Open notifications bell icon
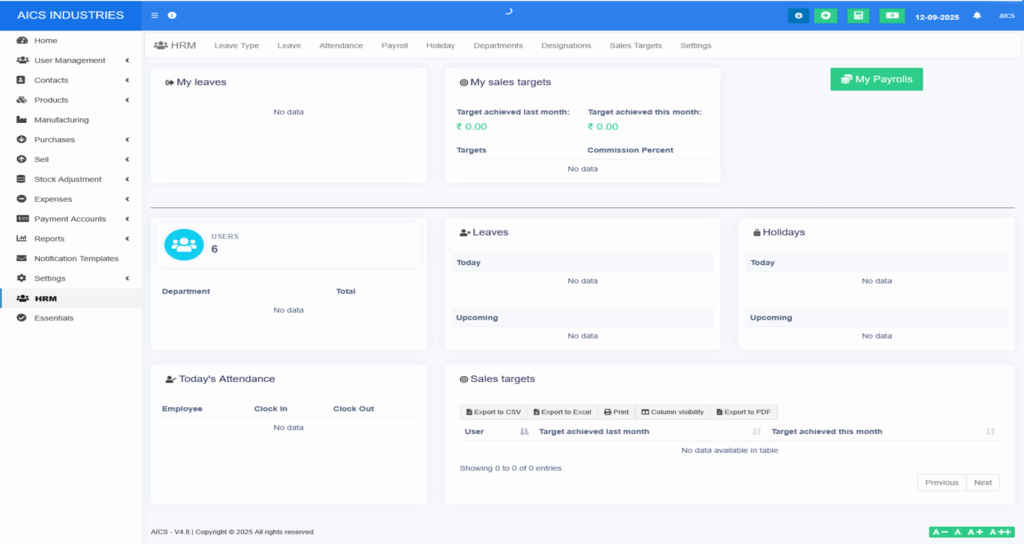 click(x=977, y=16)
